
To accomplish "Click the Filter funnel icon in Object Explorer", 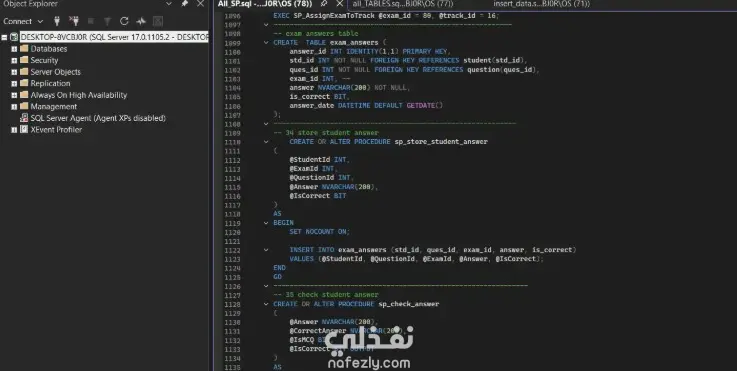I will [x=107, y=21].
